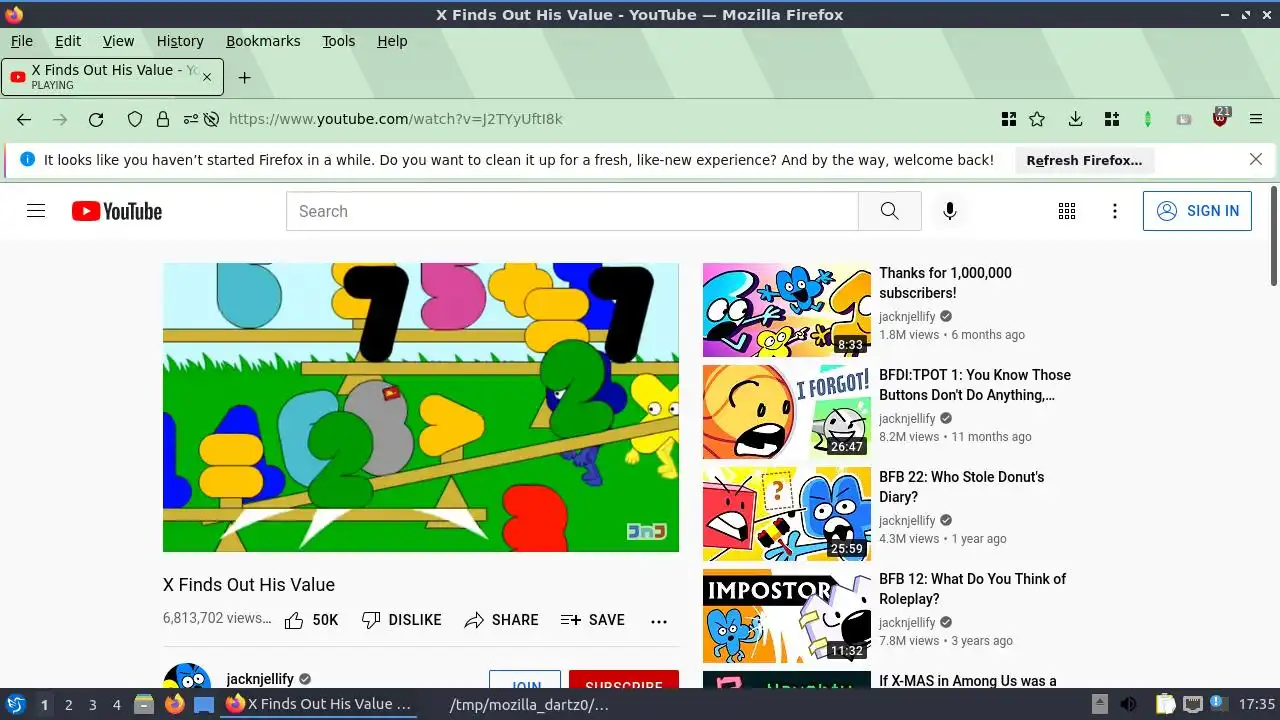Click the green up-down arrows extension icon
This screenshot has width=1280, height=720.
1148,119
